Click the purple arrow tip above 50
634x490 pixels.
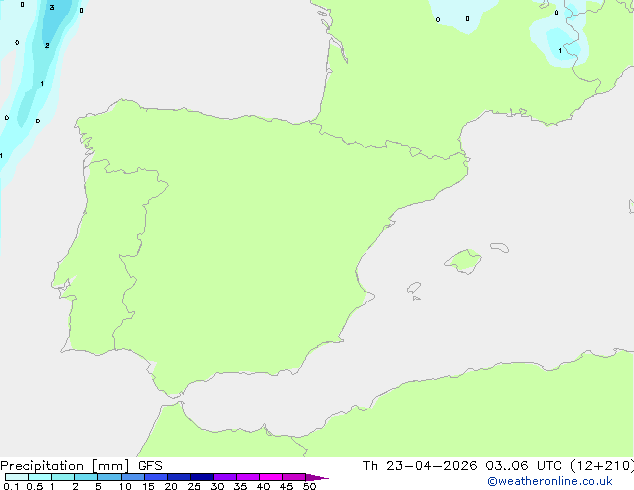[x=317, y=477]
